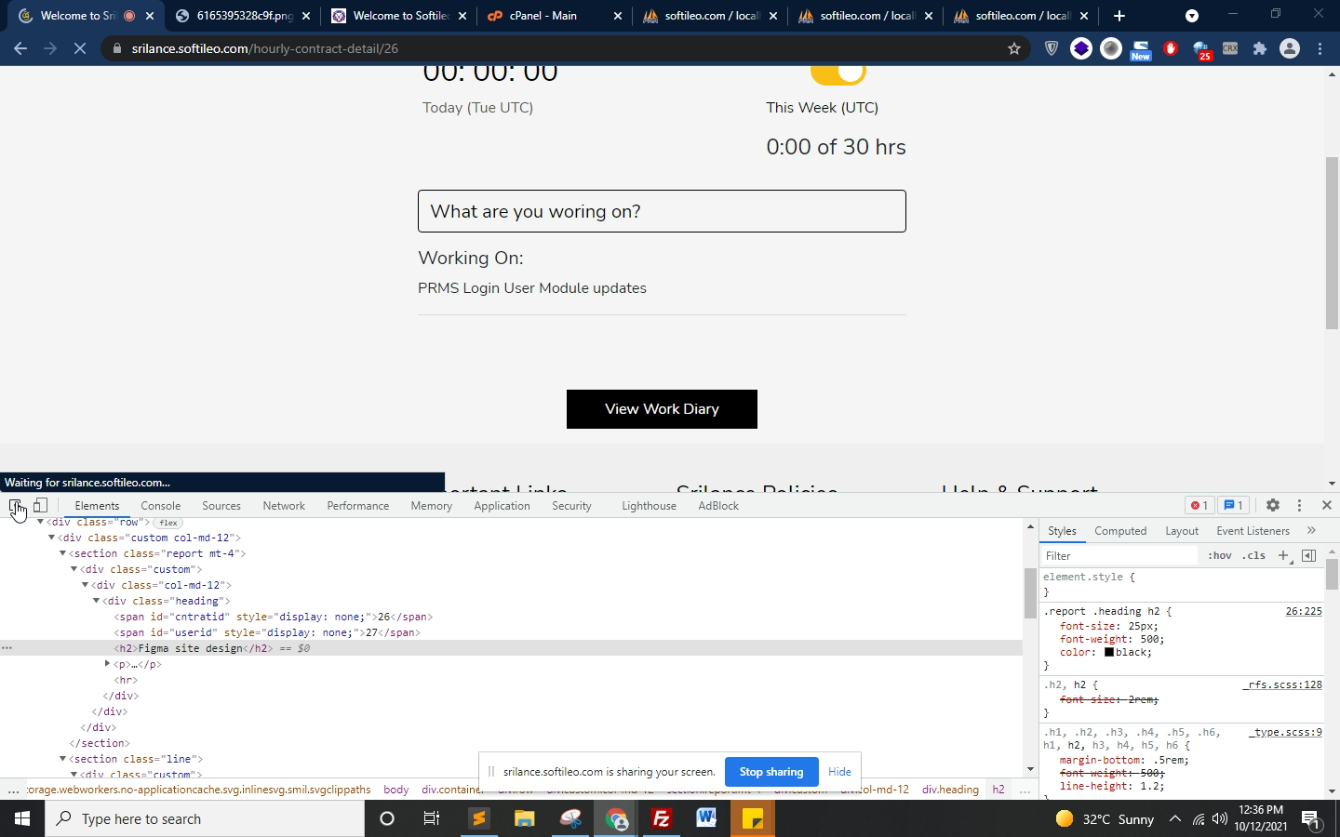Toggle the yellow time tracker switch
The width and height of the screenshot is (1340, 837).
(837, 72)
